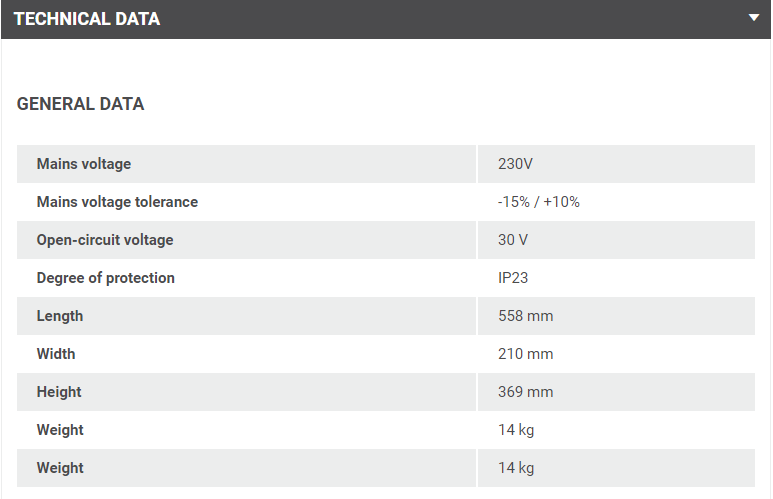
Task: Click the Weight label just below Height
Action: (60, 430)
